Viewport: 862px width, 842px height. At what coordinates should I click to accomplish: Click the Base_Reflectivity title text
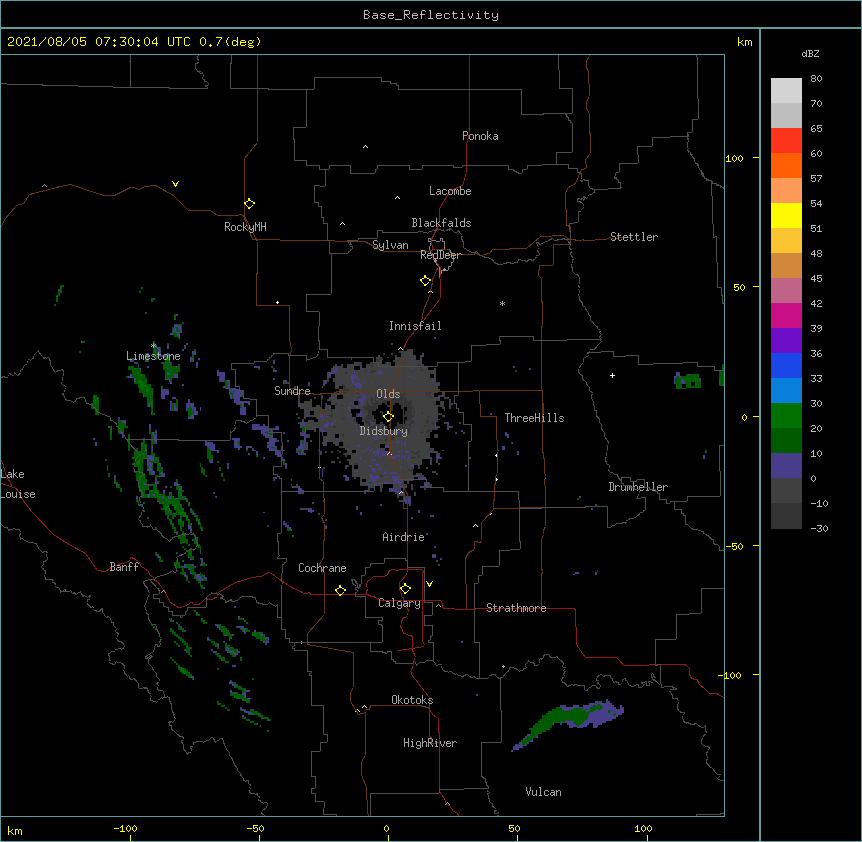[431, 15]
